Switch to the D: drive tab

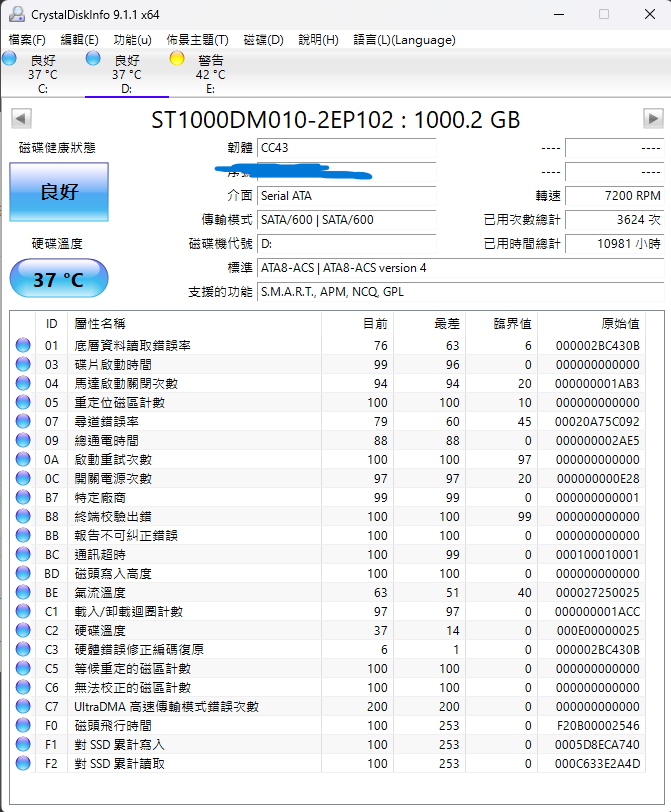[x=127, y=74]
